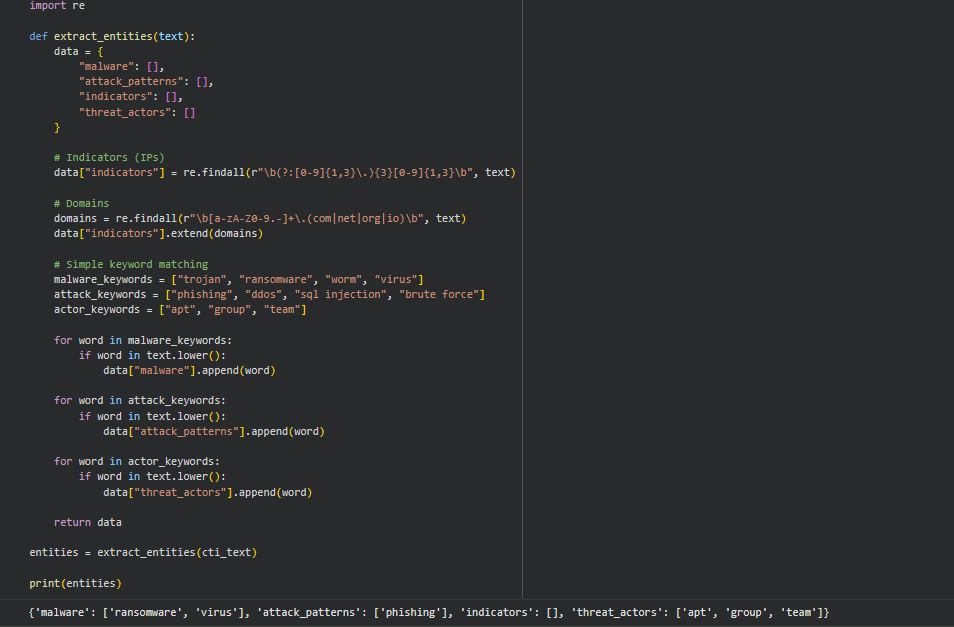Click the "domains = re.findall" line
Screen dimensions: 954x627
[260, 218]
